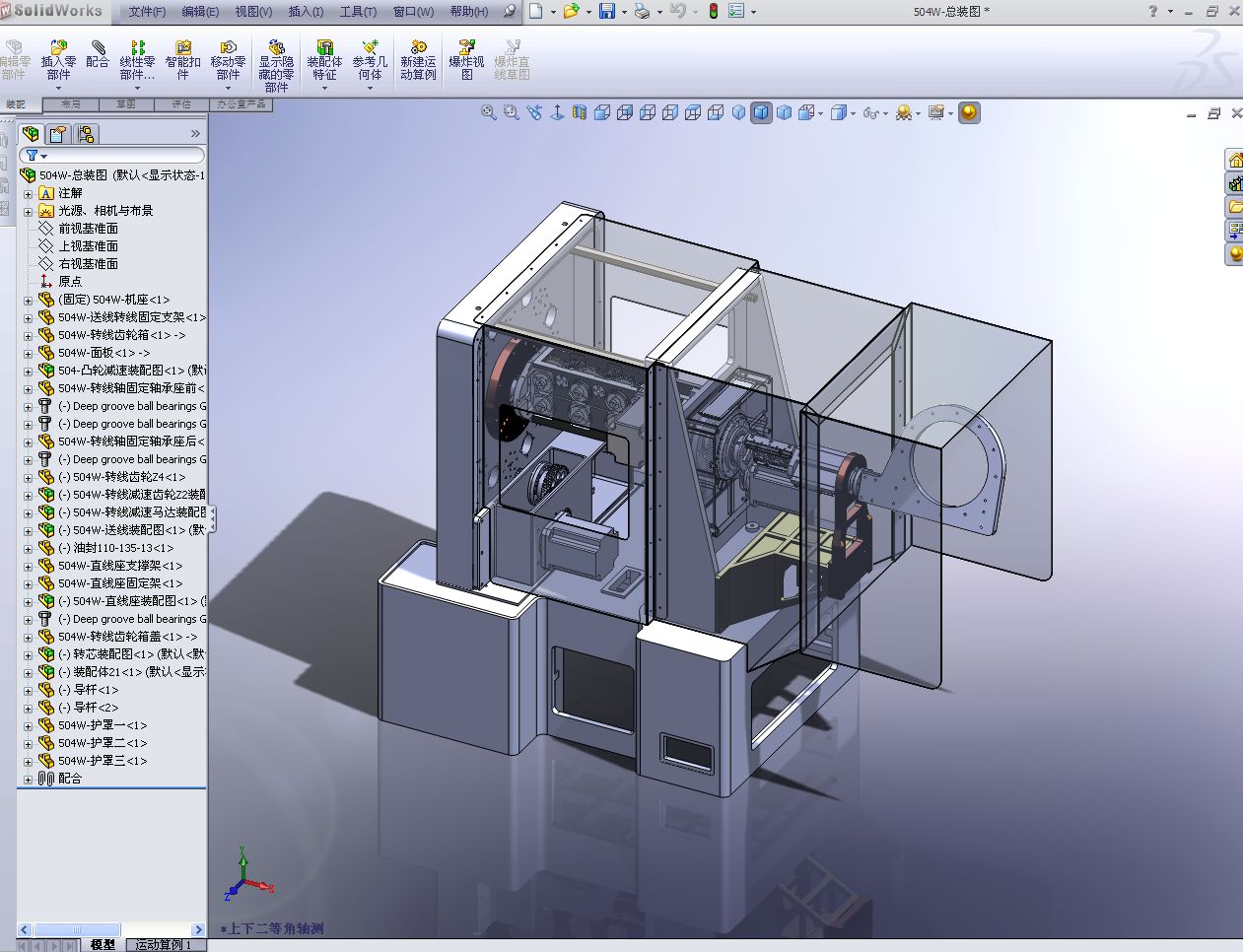The image size is (1243, 952).
Task: Open the 文件(F) menu
Action: coord(147,12)
